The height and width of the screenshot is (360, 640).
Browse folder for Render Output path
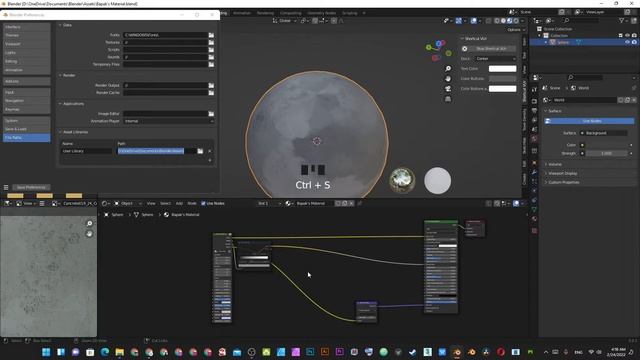point(211,85)
